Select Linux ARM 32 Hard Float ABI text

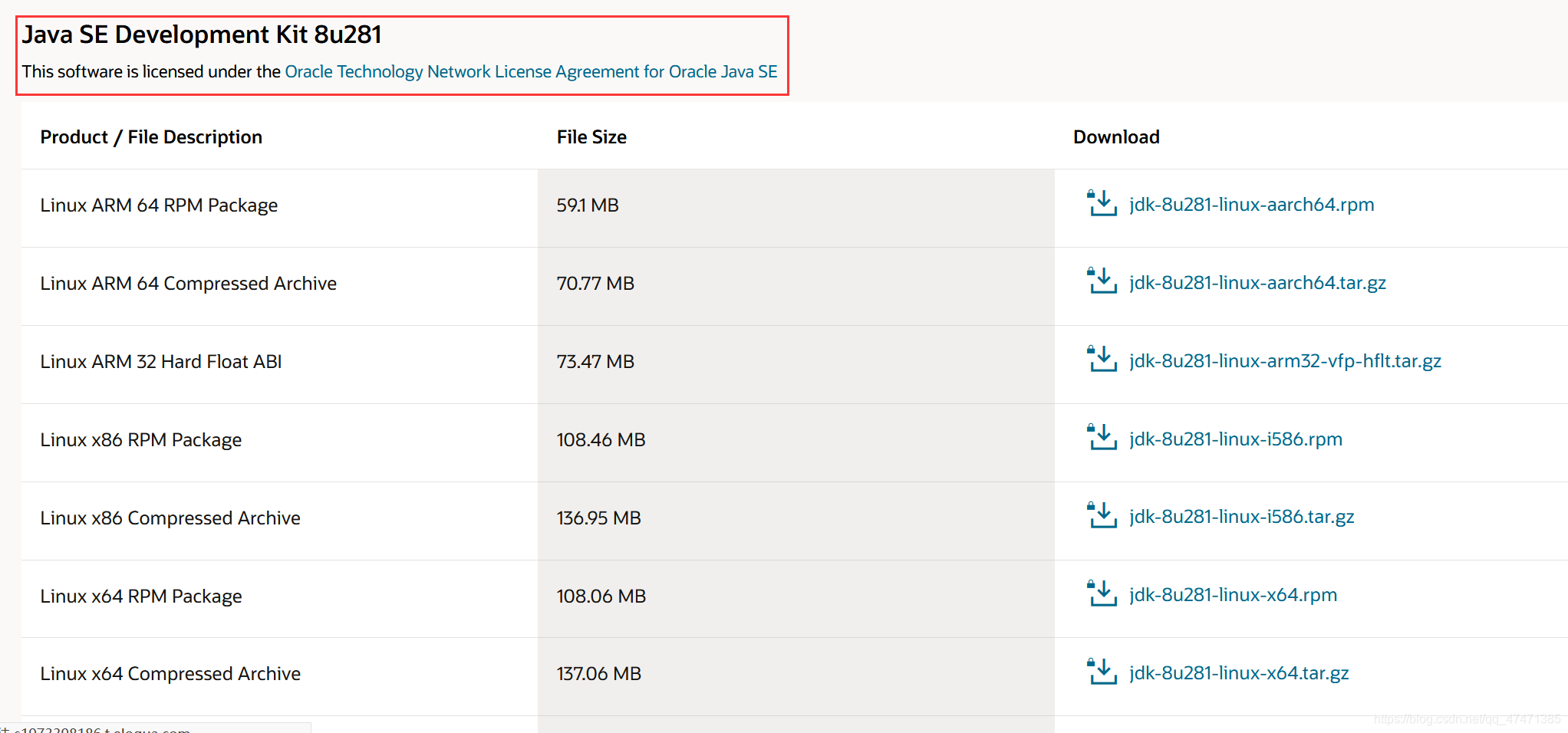coord(161,362)
